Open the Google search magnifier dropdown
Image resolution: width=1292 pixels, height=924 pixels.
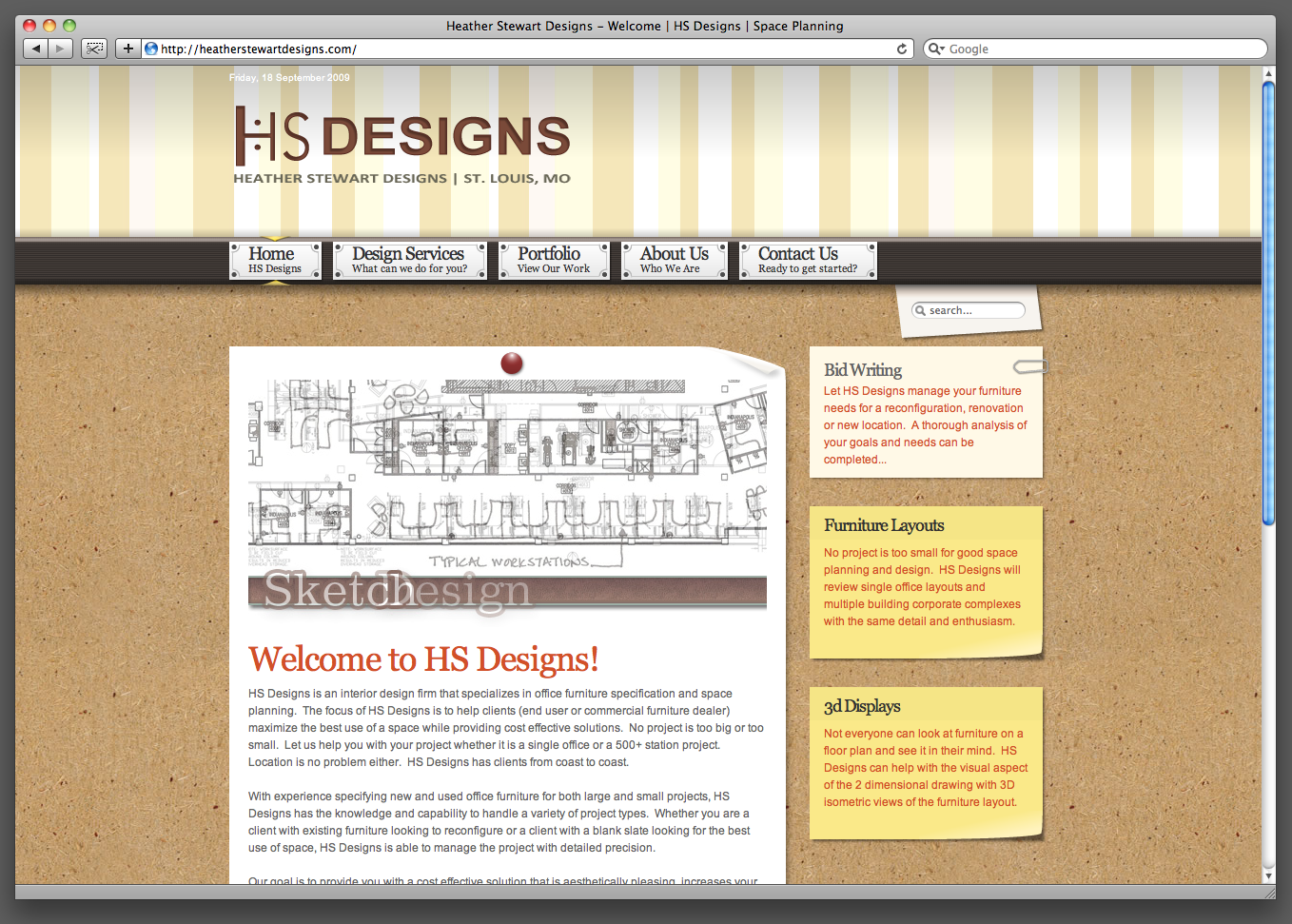pos(936,49)
